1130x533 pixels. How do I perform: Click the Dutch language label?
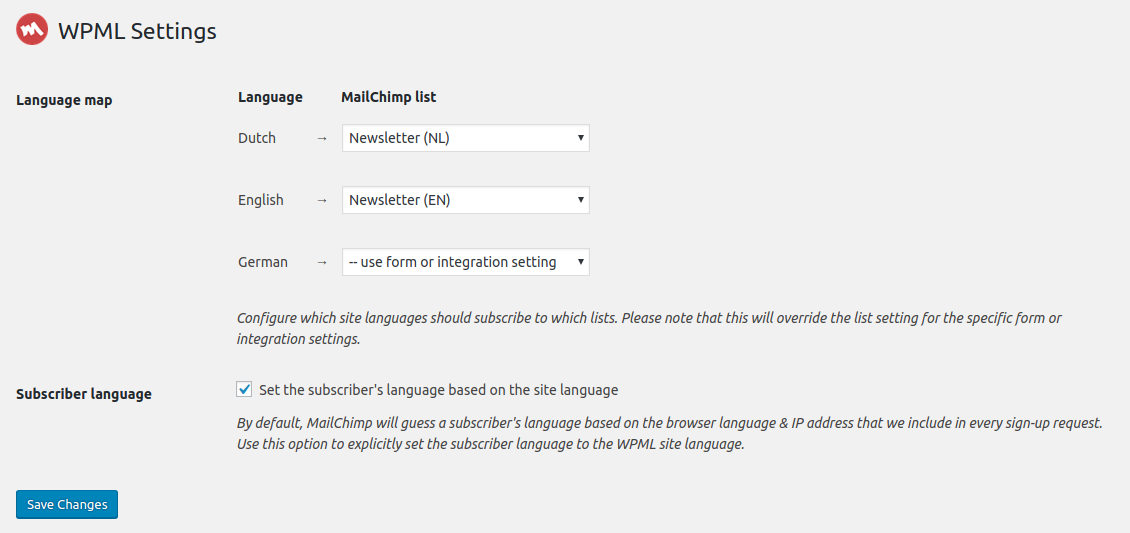click(257, 138)
